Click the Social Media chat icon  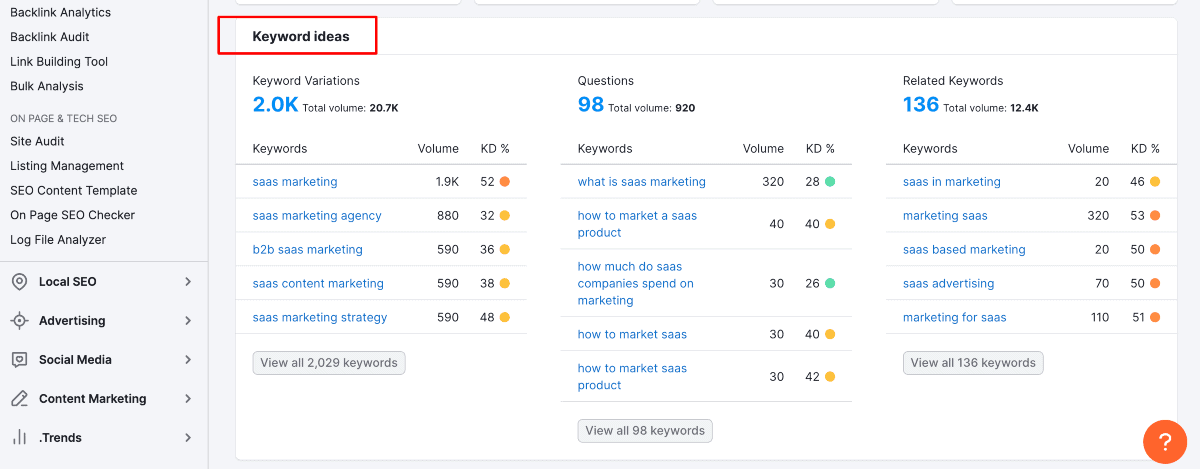(x=19, y=360)
